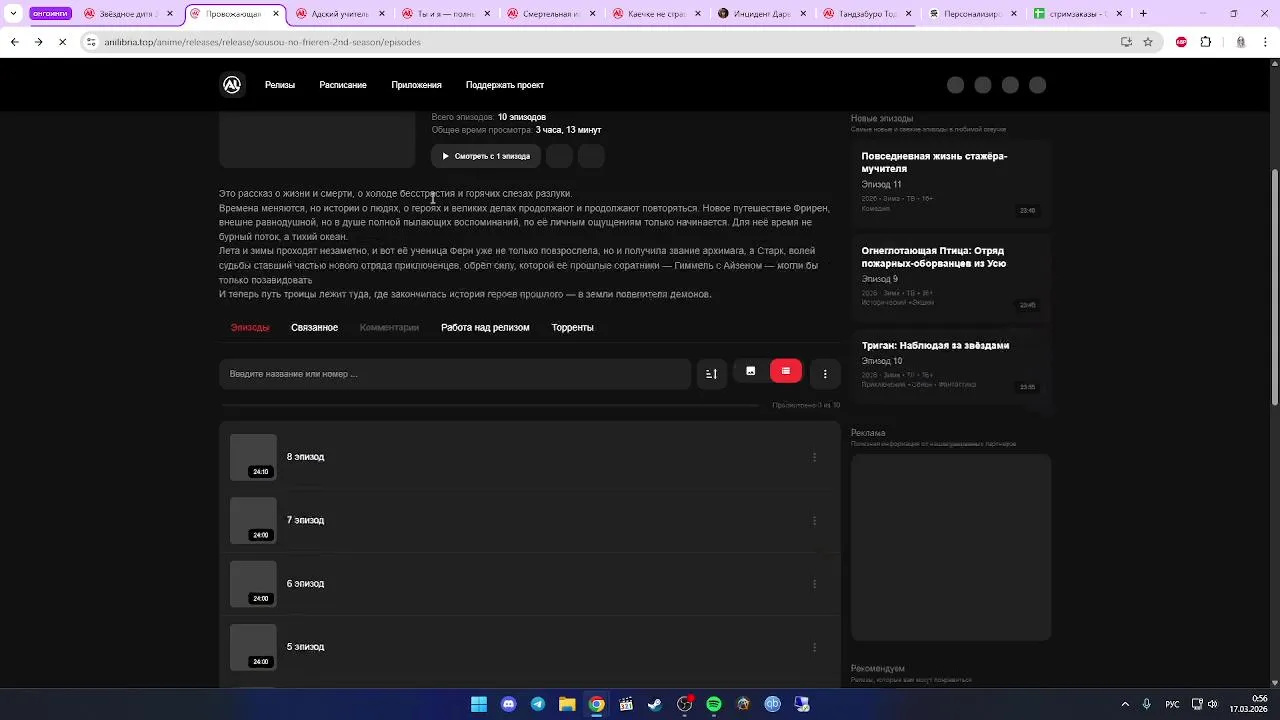Select the red list view button
The width and height of the screenshot is (1280, 720).
786,371
